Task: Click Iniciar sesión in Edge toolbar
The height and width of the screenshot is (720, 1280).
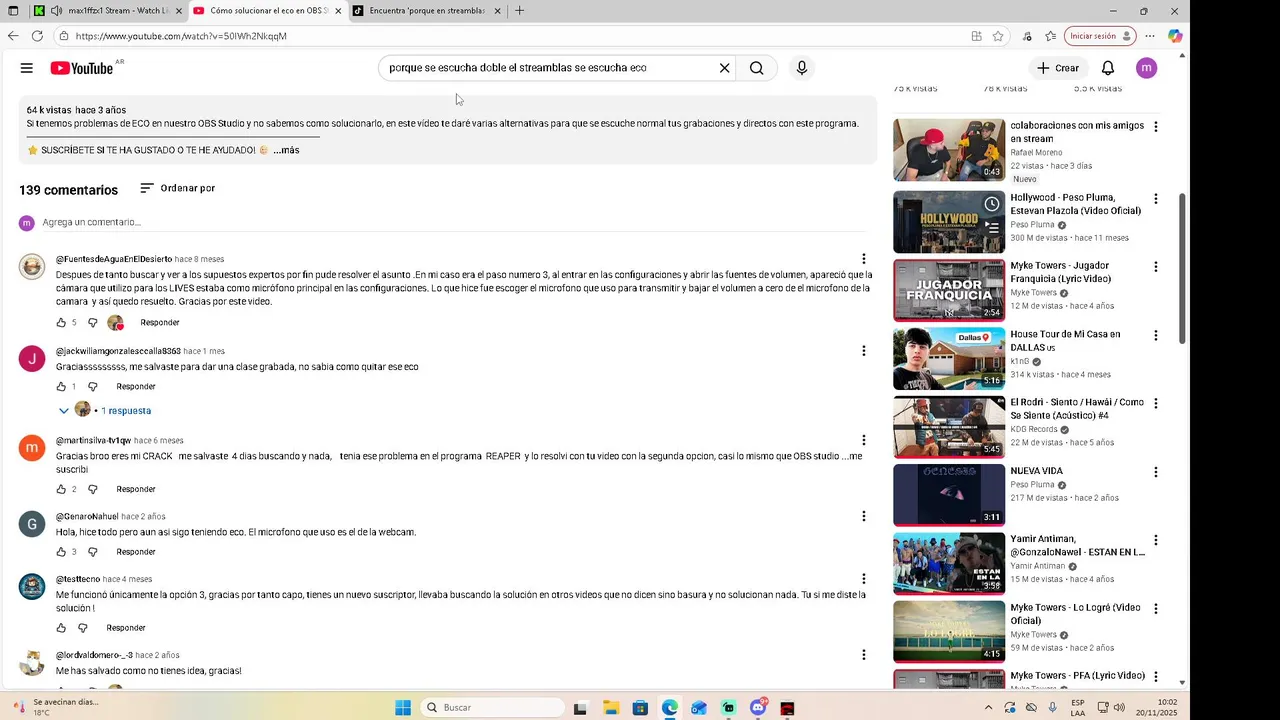Action: coord(1100,36)
